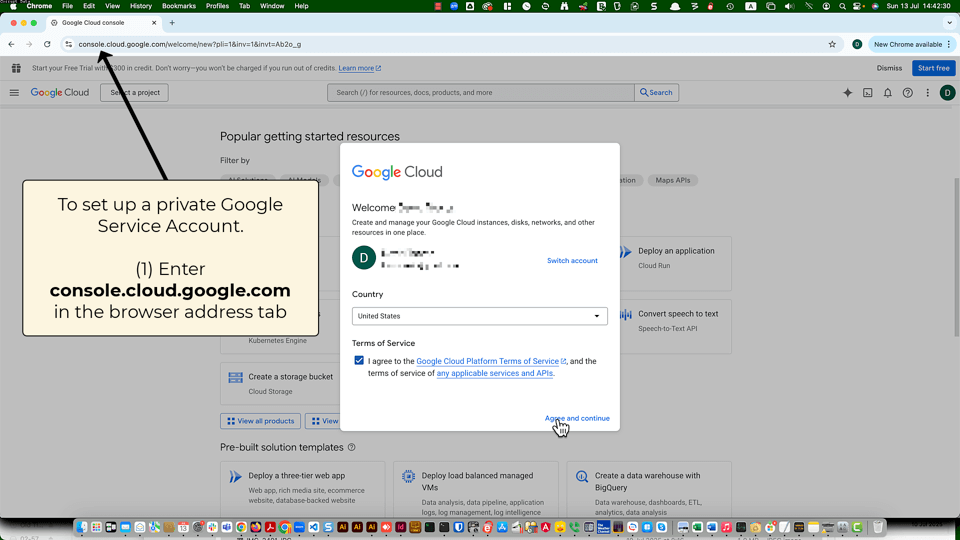Open the Chrome three-dot menu next to New Chrome available
This screenshot has width=960, height=540.
tap(949, 44)
